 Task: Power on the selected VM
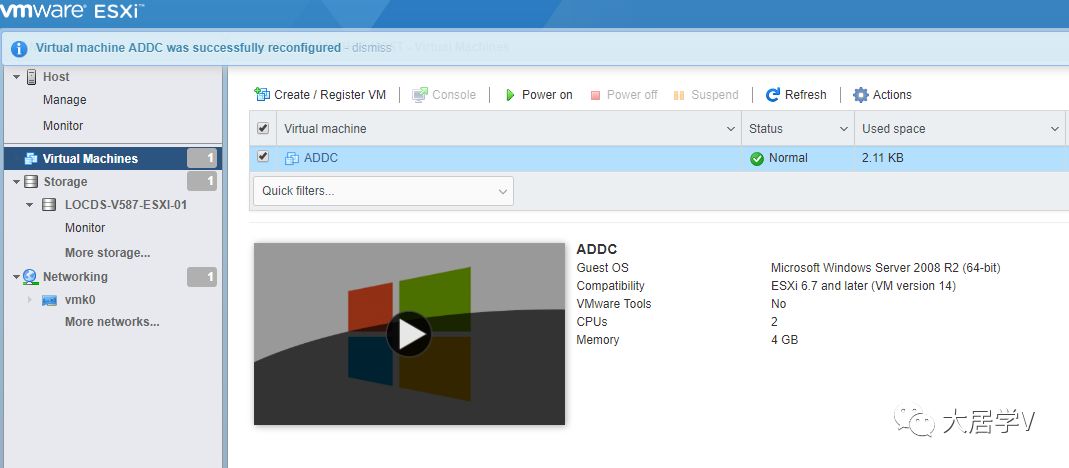click(539, 95)
